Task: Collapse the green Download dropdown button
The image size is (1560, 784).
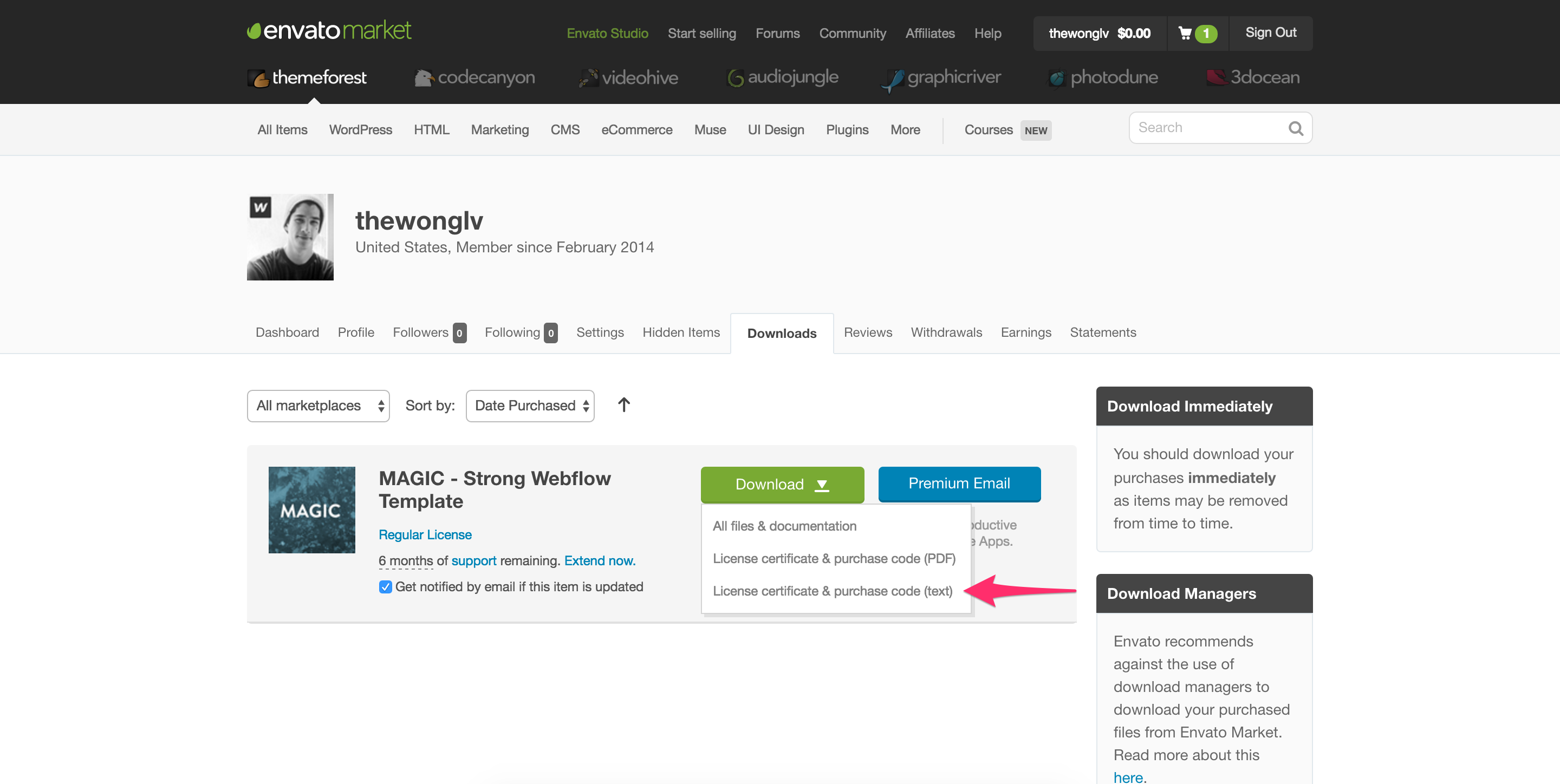Action: (782, 485)
